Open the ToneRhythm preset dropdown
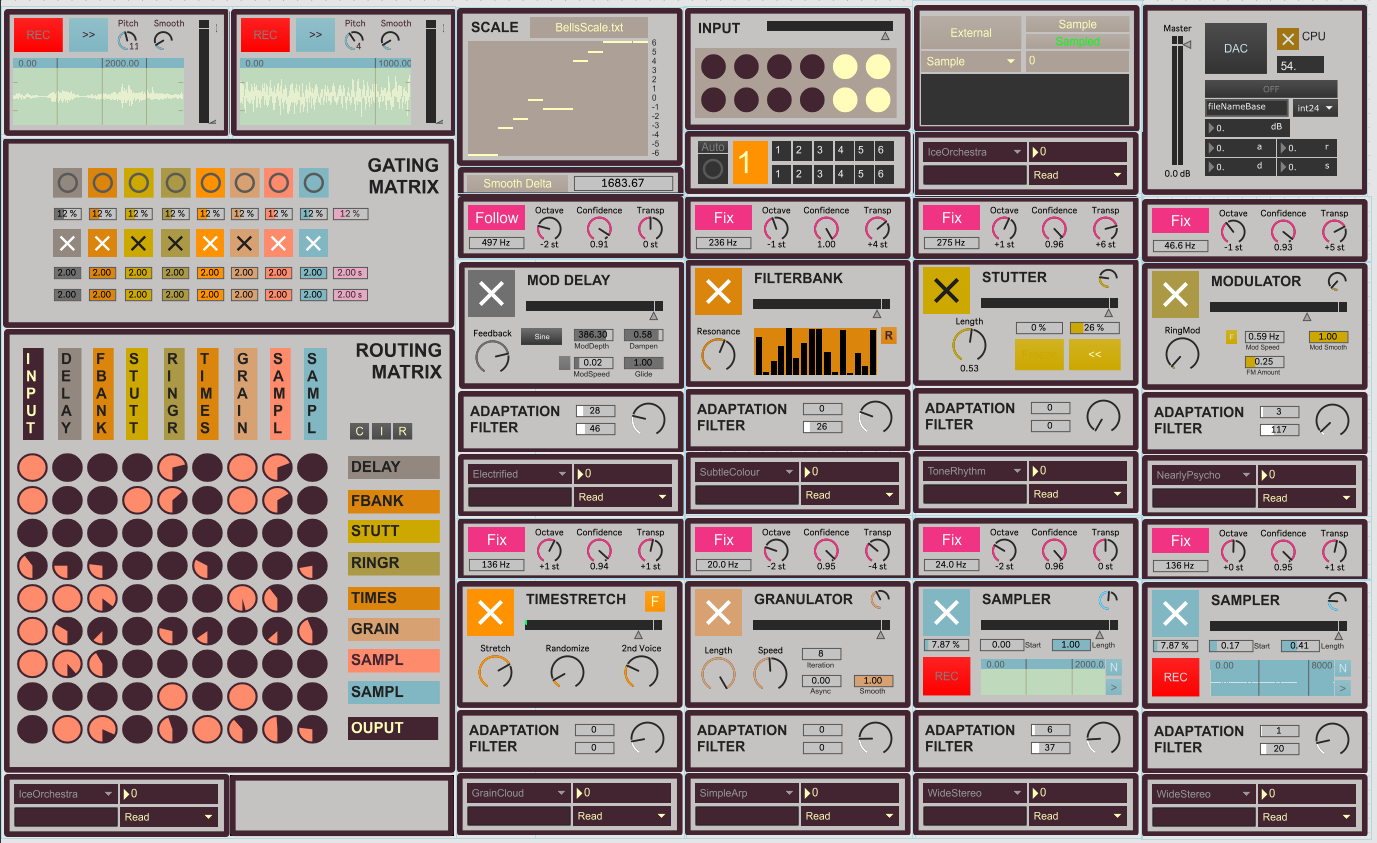The image size is (1377, 843). tap(975, 471)
